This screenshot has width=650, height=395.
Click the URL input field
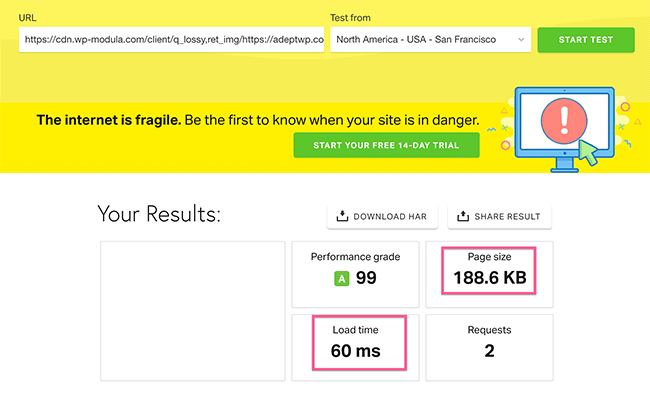pos(171,39)
